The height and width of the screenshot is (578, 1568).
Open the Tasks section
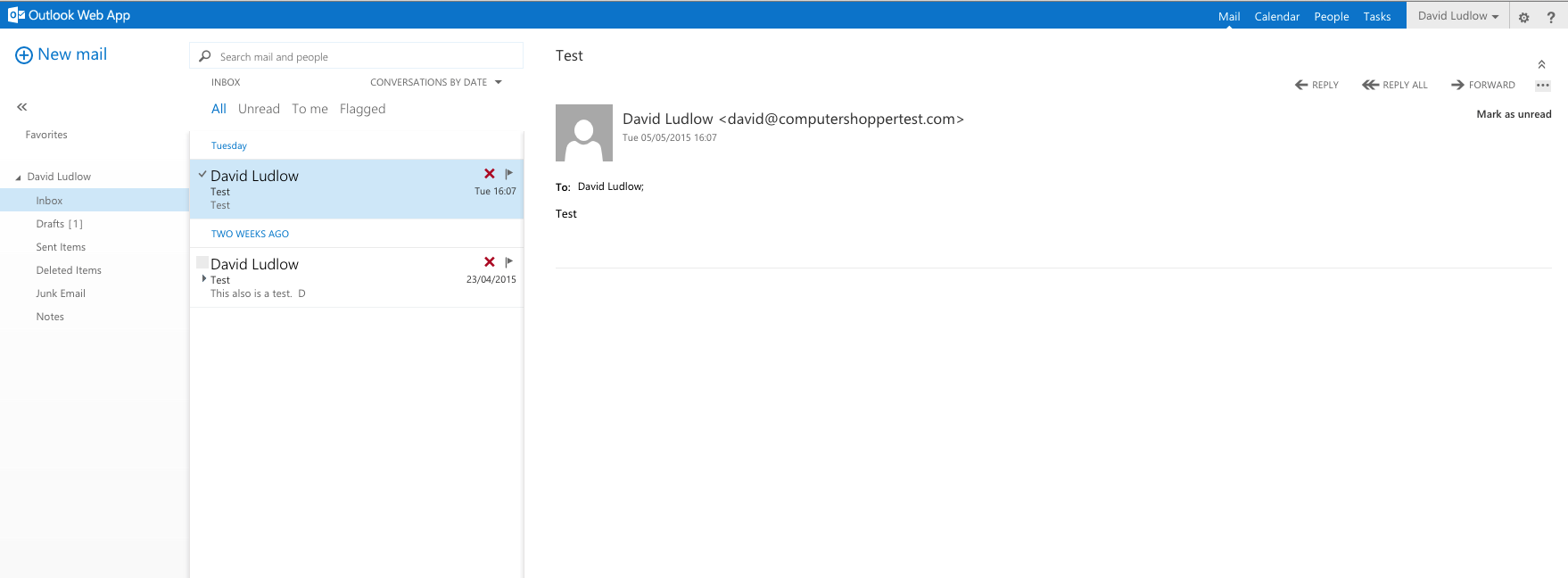click(x=1377, y=16)
